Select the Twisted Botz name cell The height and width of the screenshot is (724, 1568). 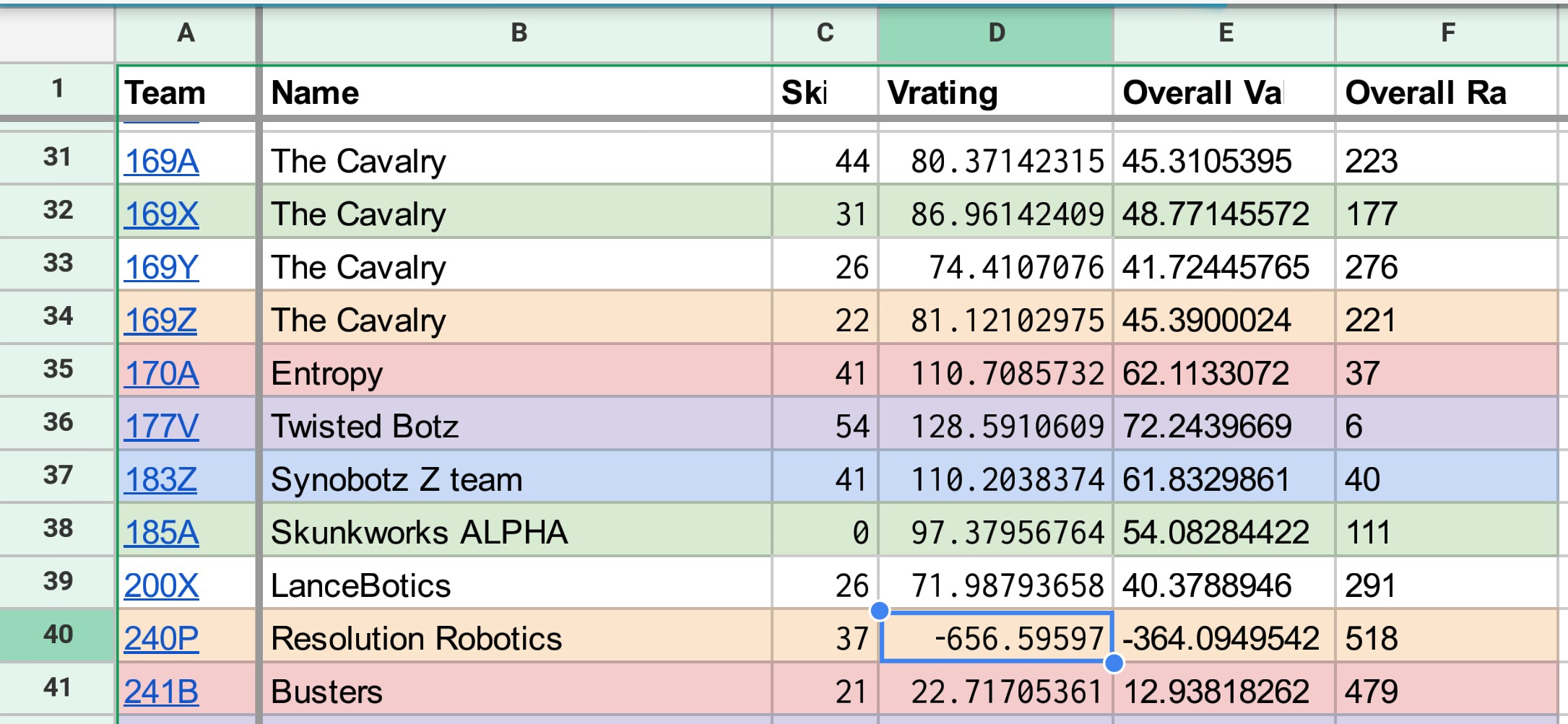tap(517, 424)
